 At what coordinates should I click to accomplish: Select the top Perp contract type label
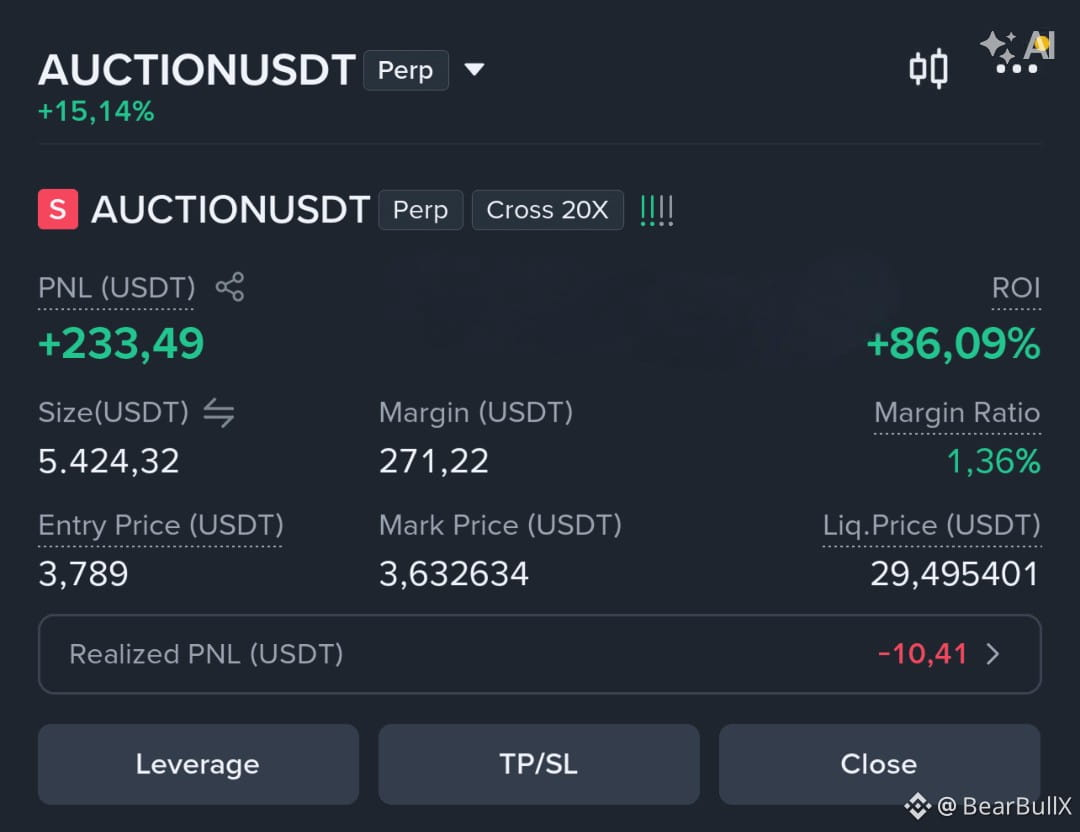(406, 70)
